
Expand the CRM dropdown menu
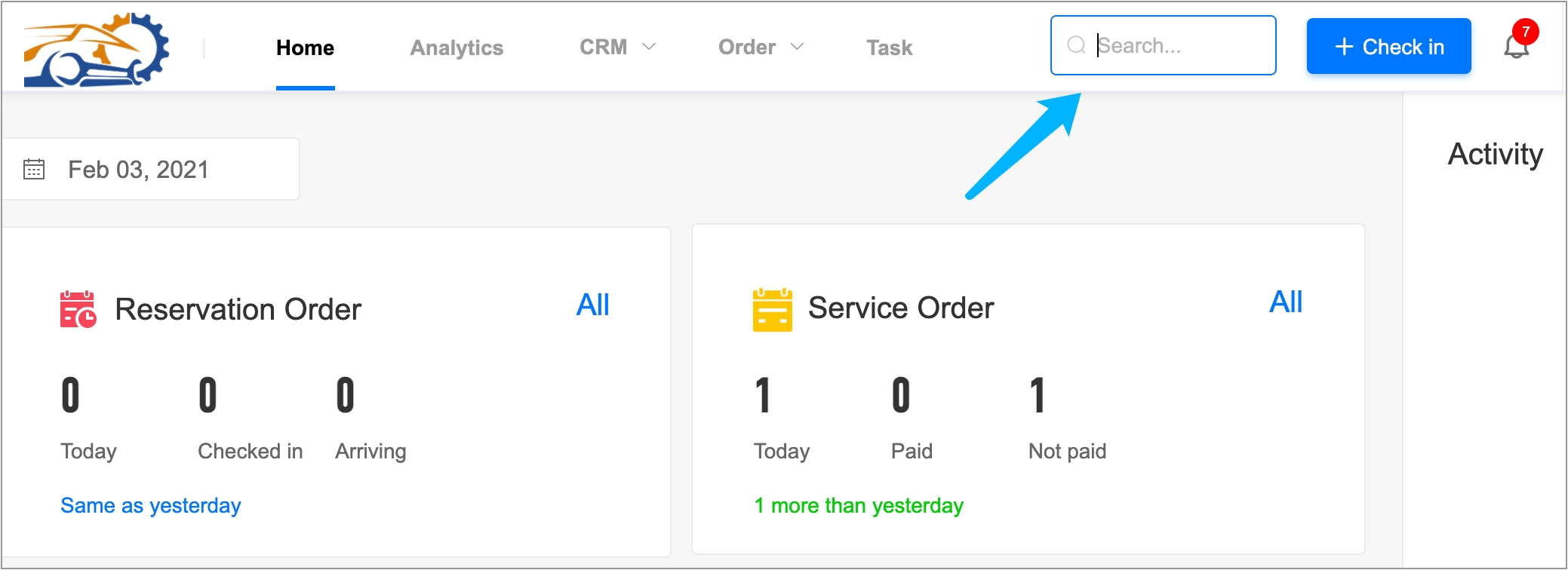click(x=617, y=47)
